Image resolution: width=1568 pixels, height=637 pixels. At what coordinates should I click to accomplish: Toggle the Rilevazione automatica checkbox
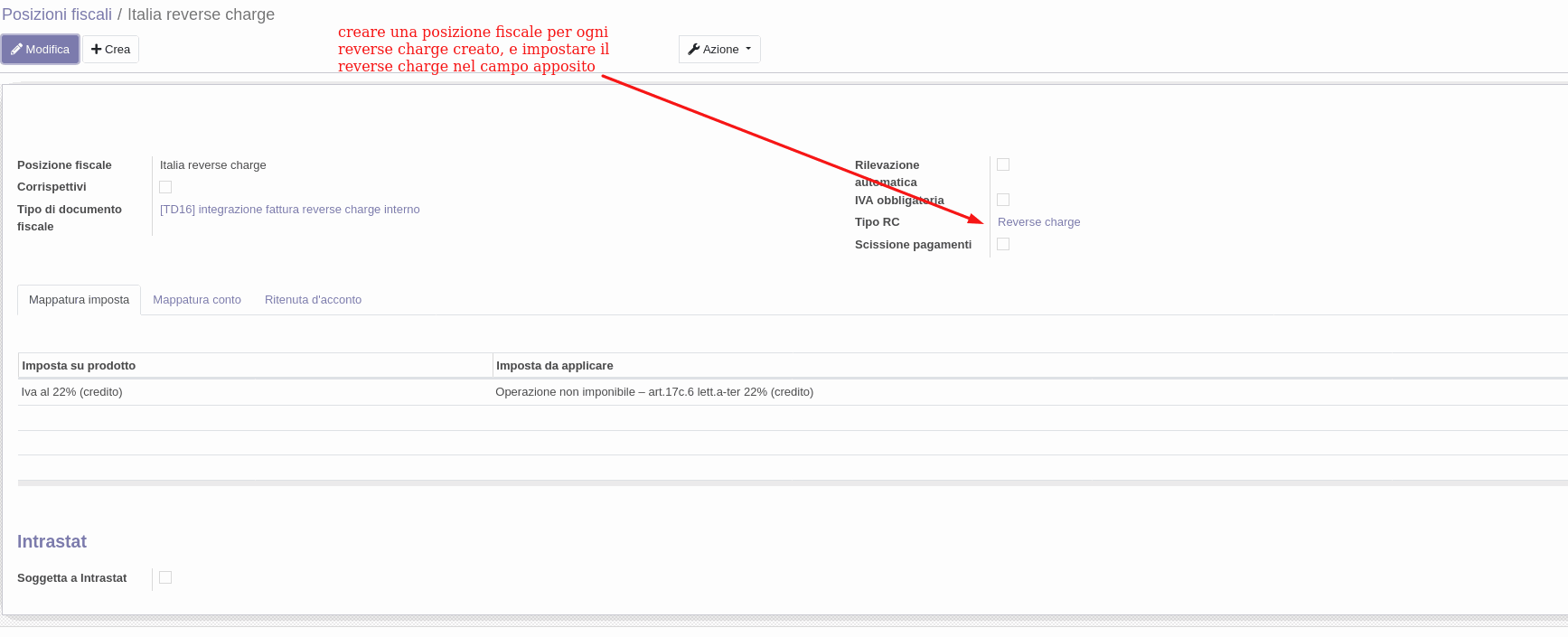[x=1003, y=164]
